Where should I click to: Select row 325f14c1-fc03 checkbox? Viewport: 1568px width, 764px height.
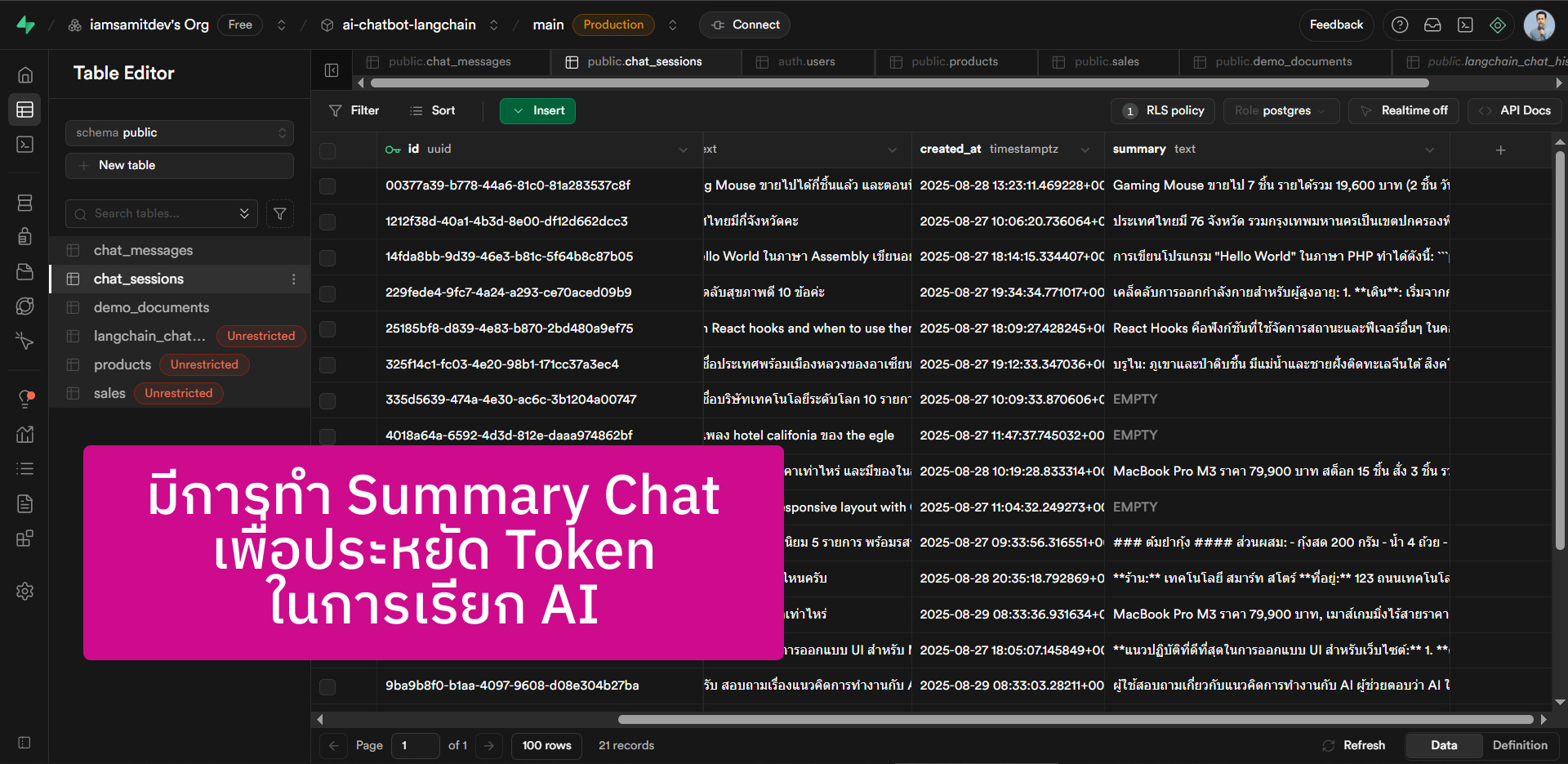[x=327, y=364]
